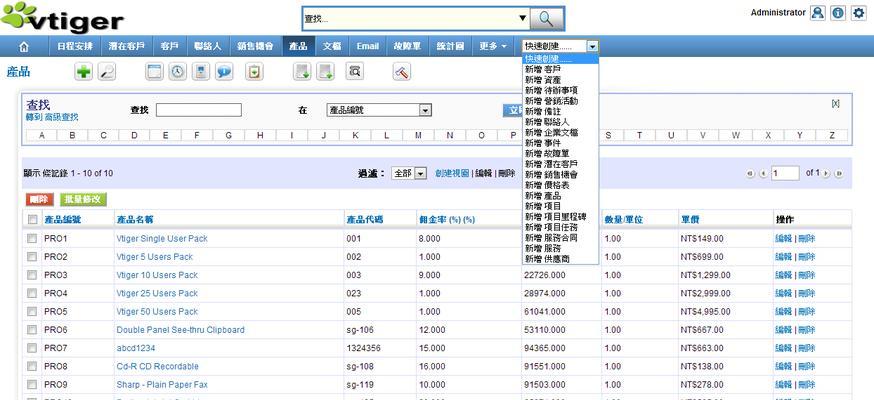874x400 pixels.
Task: Click the green plus create product icon
Action: click(x=84, y=72)
